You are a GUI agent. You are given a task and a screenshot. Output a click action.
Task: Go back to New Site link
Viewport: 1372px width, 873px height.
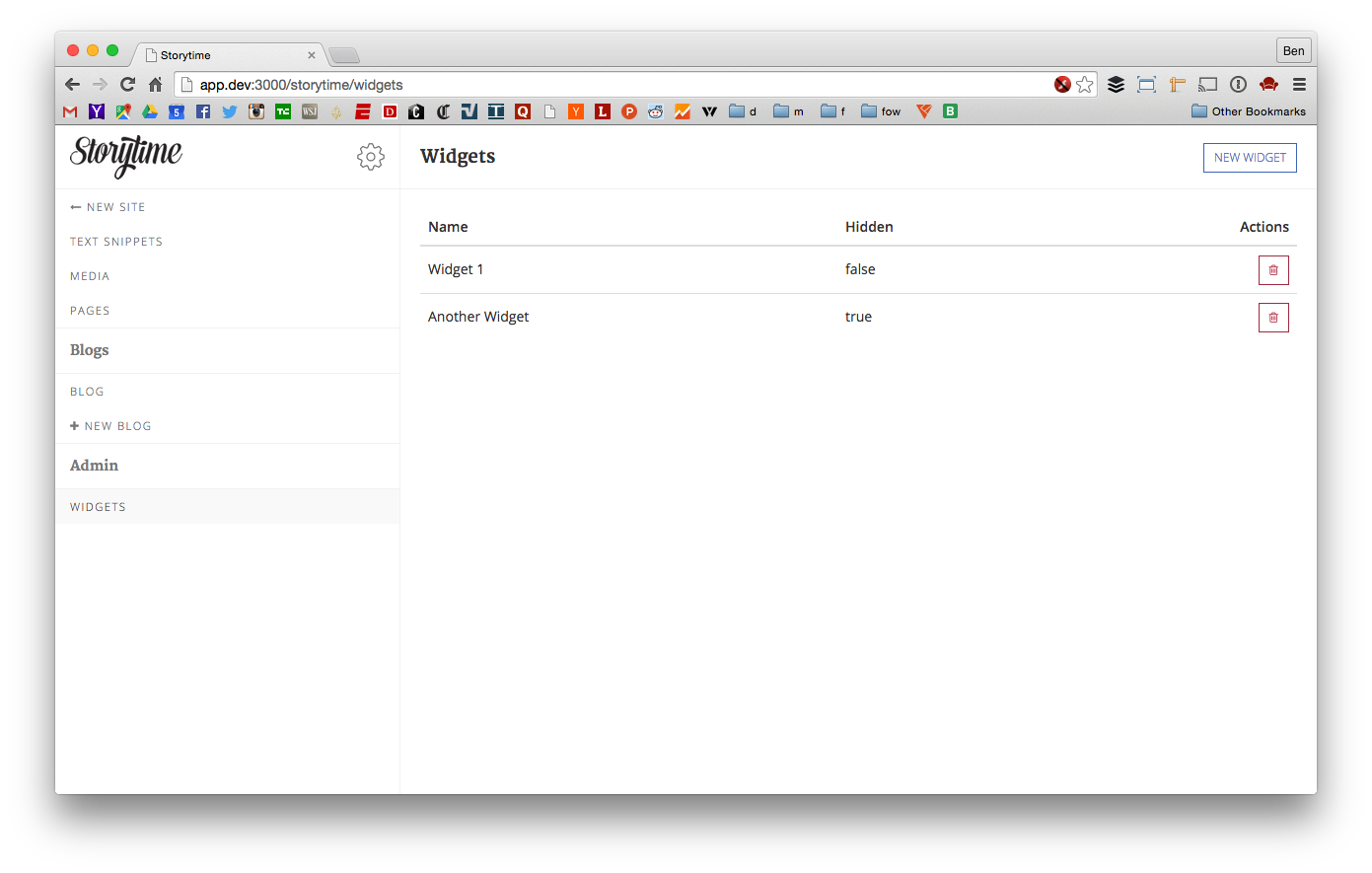tap(108, 207)
